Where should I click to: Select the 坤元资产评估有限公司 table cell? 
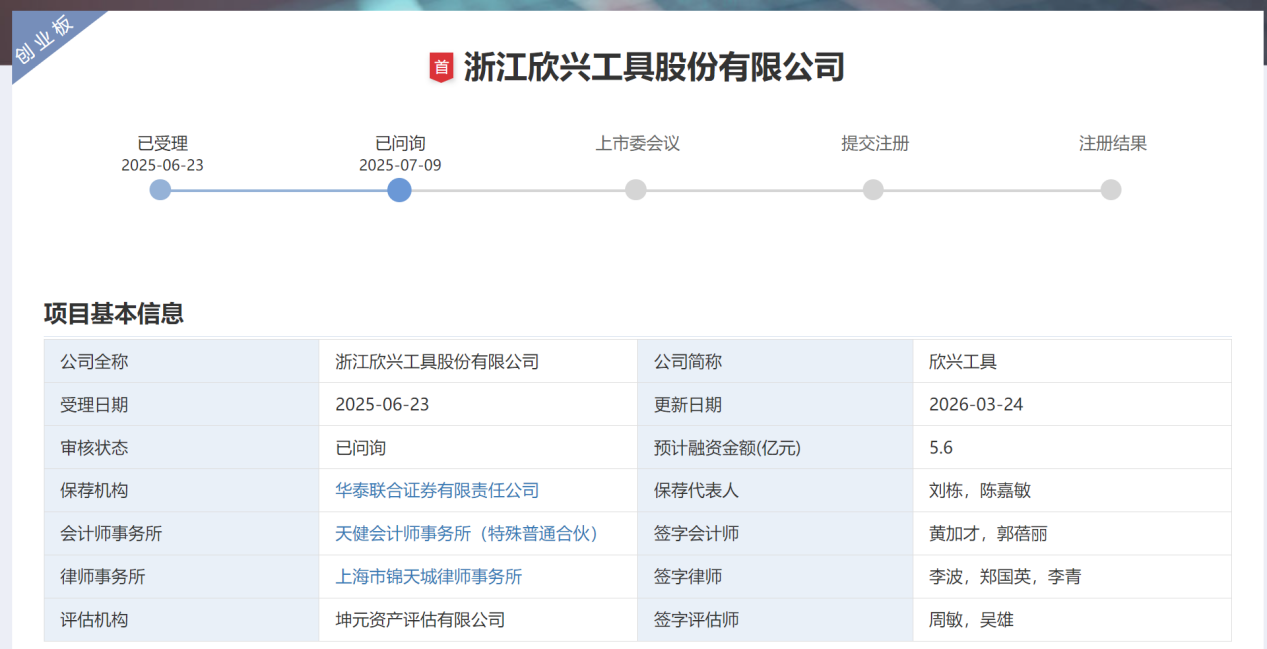pos(420,620)
